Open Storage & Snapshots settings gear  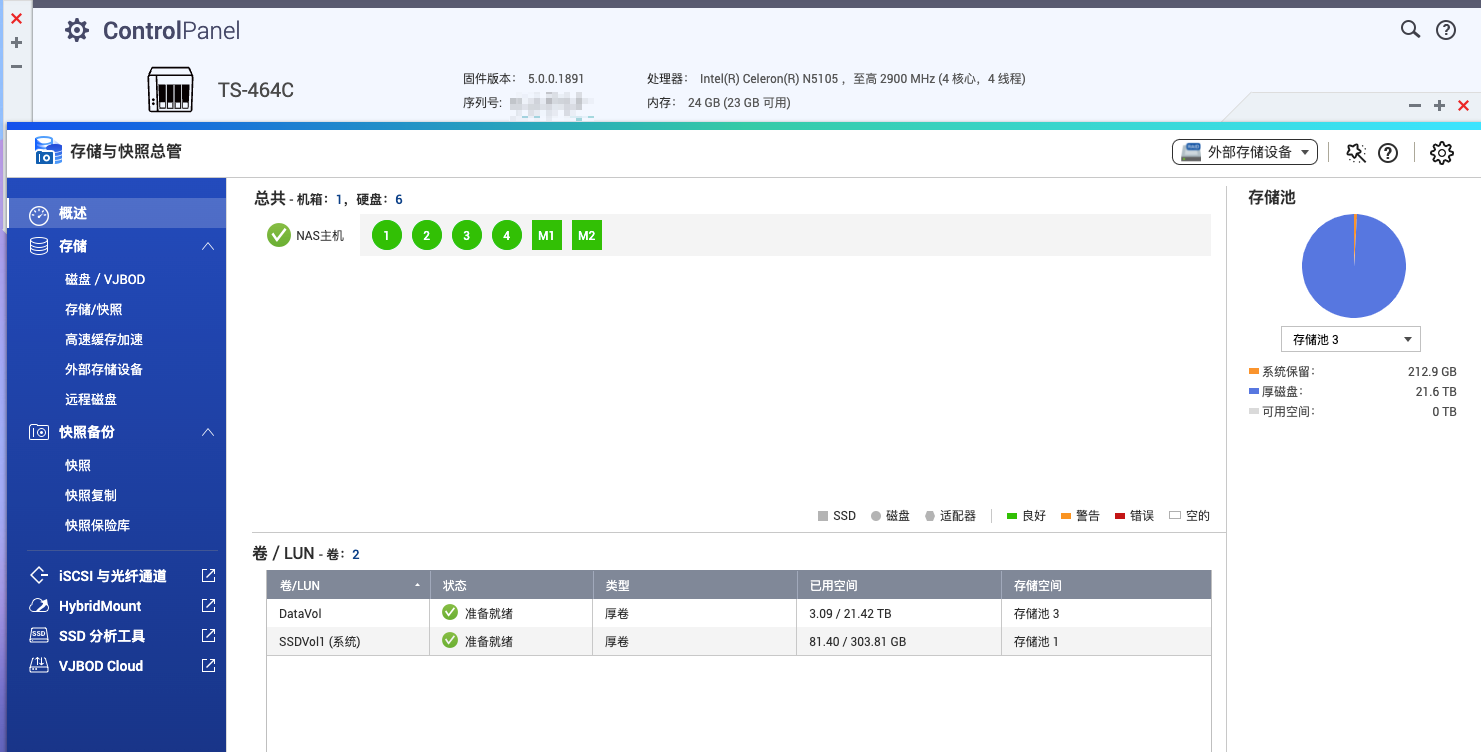[1441, 153]
